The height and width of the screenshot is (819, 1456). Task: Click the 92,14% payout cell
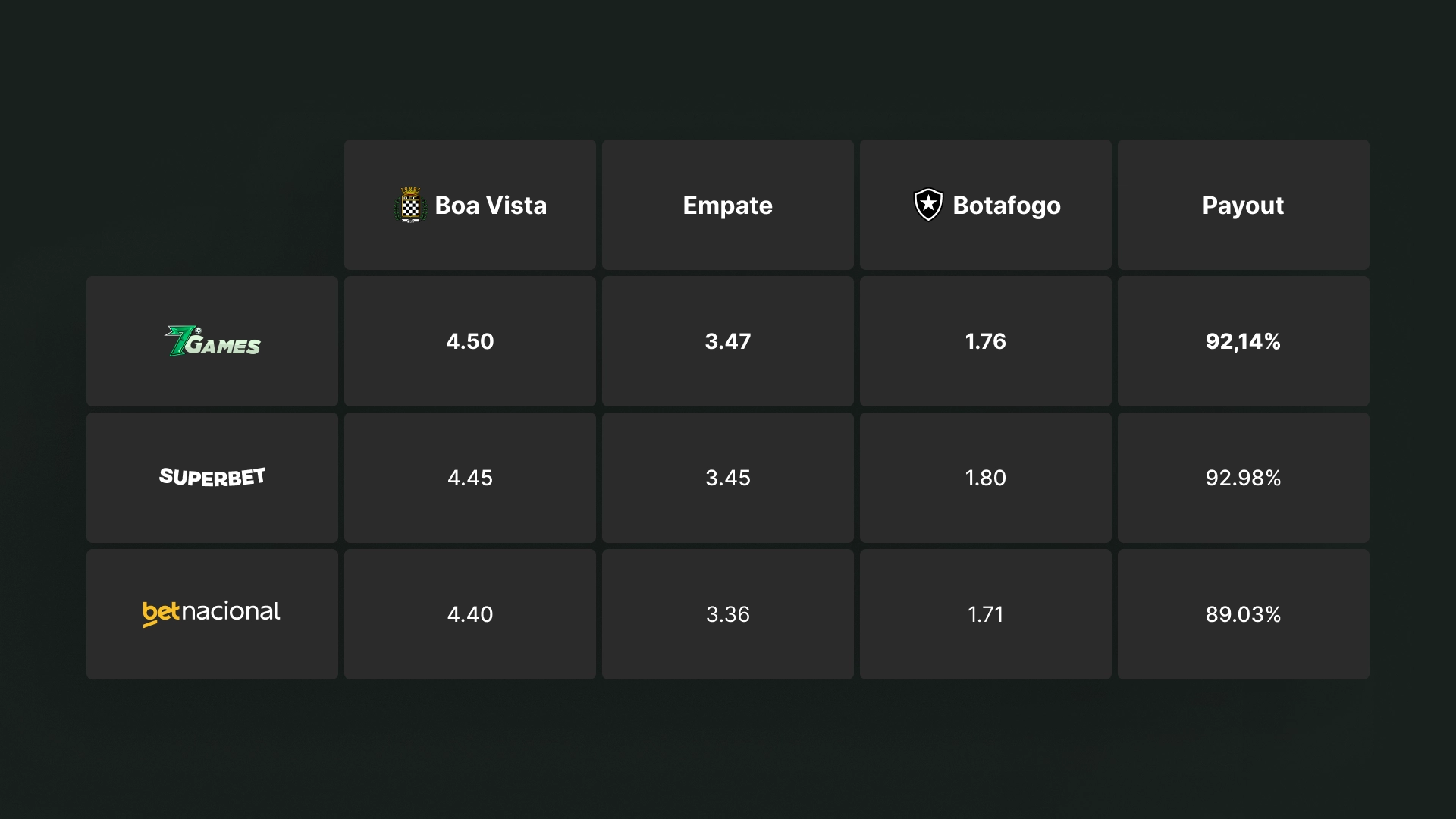(x=1244, y=341)
